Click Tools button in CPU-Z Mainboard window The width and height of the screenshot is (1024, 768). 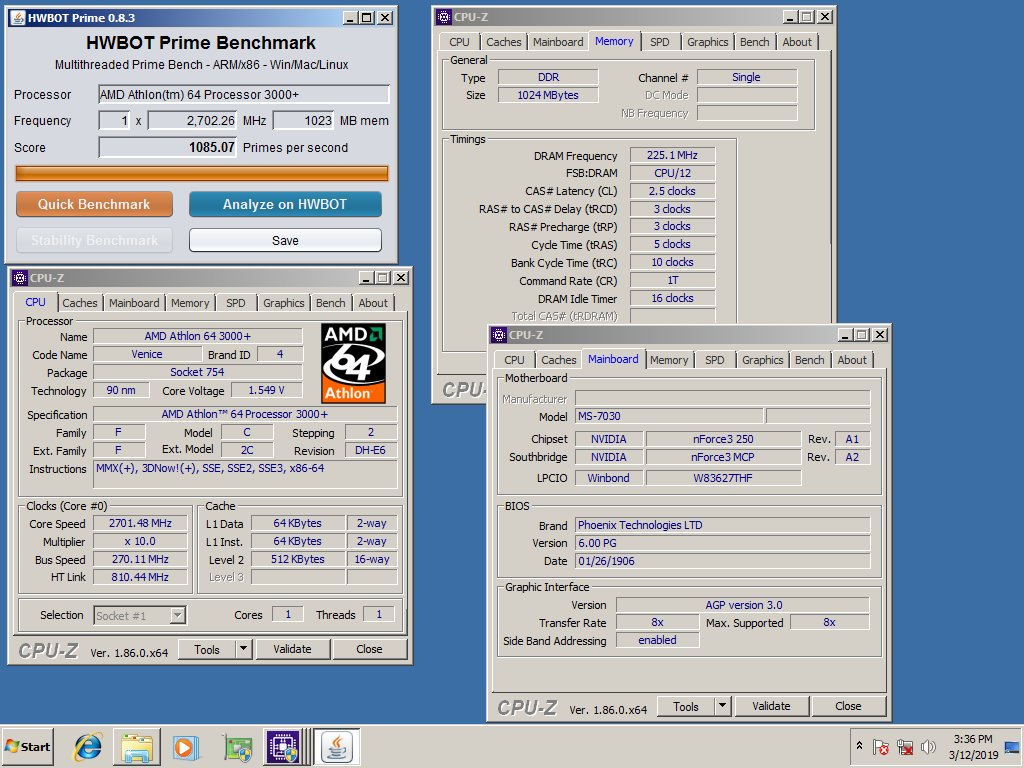686,707
